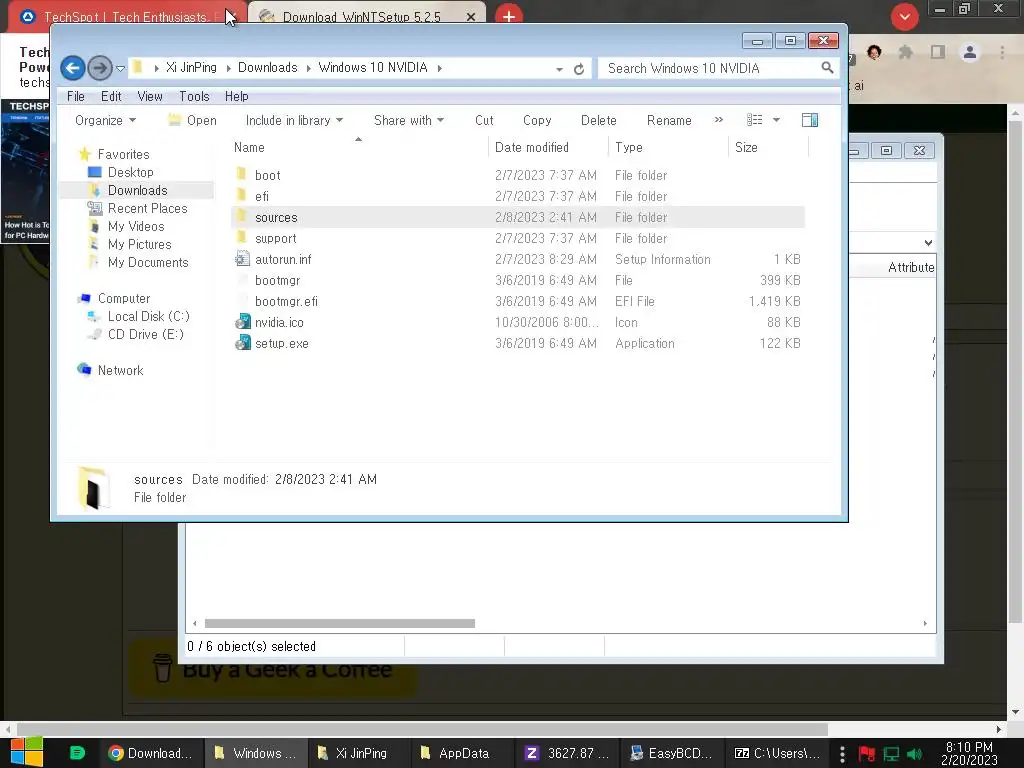Screen dimensions: 1024x768
Task: Select the autorun.inf file icon
Action: coord(242,259)
